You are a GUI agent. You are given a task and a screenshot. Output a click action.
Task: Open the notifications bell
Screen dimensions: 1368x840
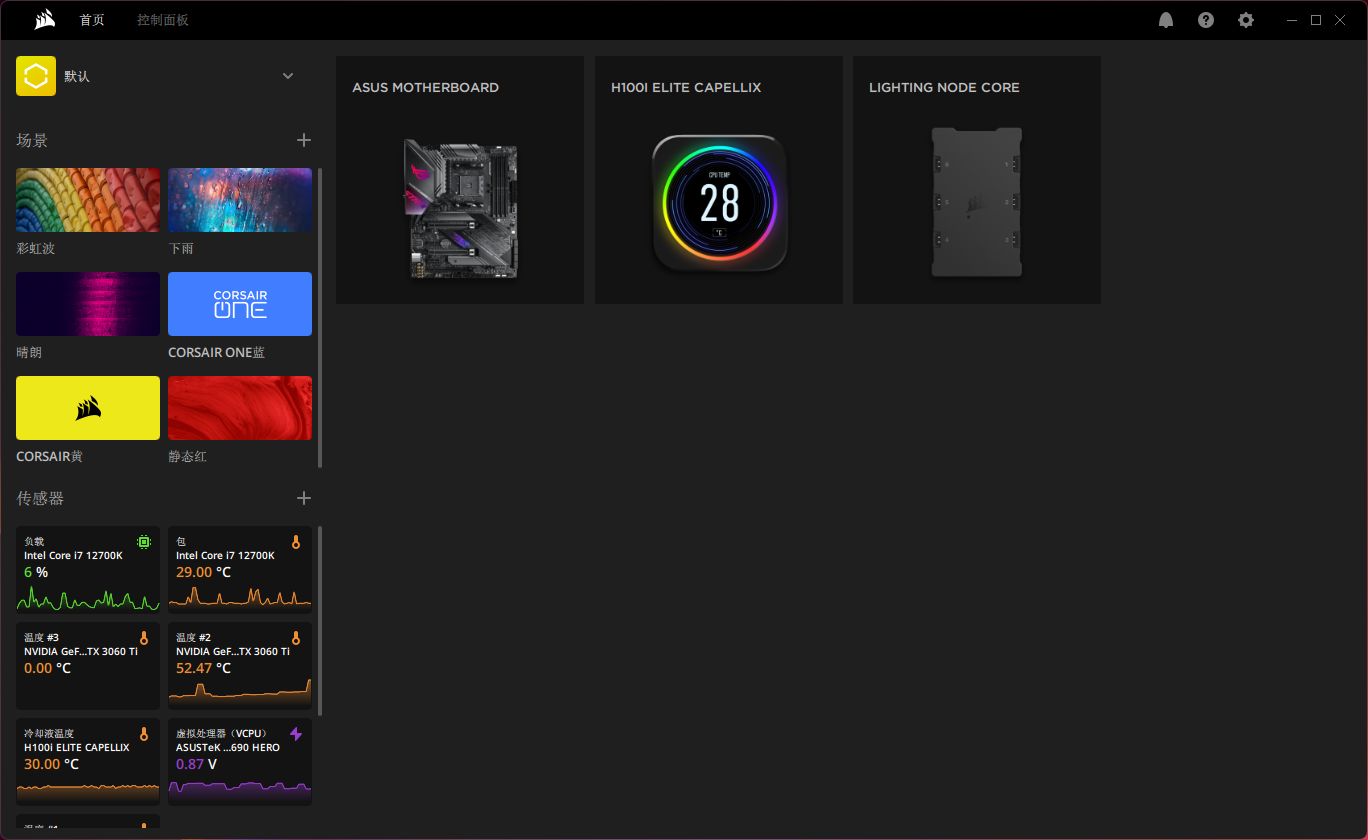(1166, 20)
